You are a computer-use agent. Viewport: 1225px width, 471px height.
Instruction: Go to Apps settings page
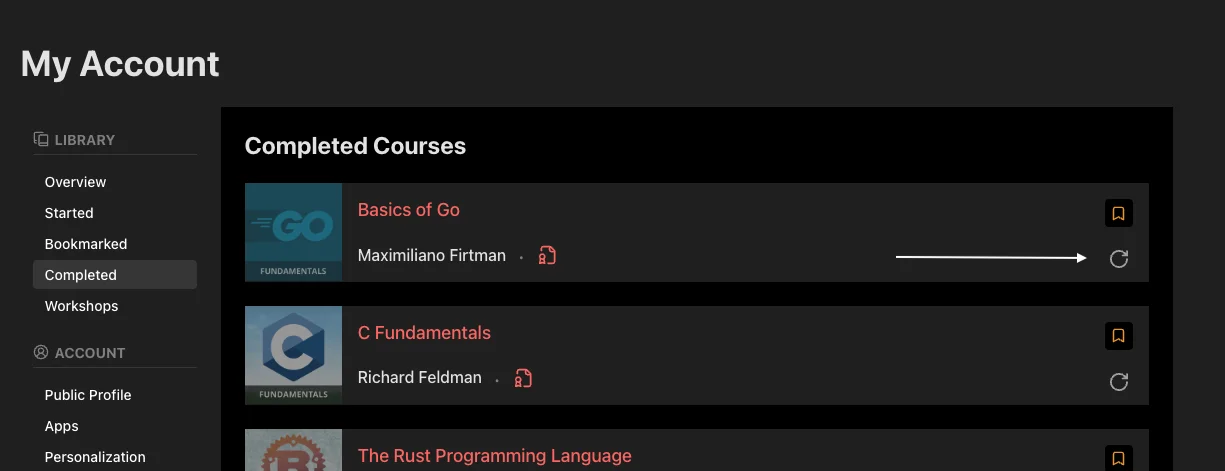pyautogui.click(x=61, y=426)
